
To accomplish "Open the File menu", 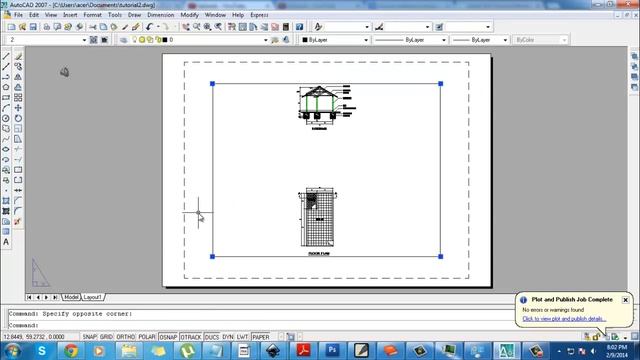I will click(18, 15).
